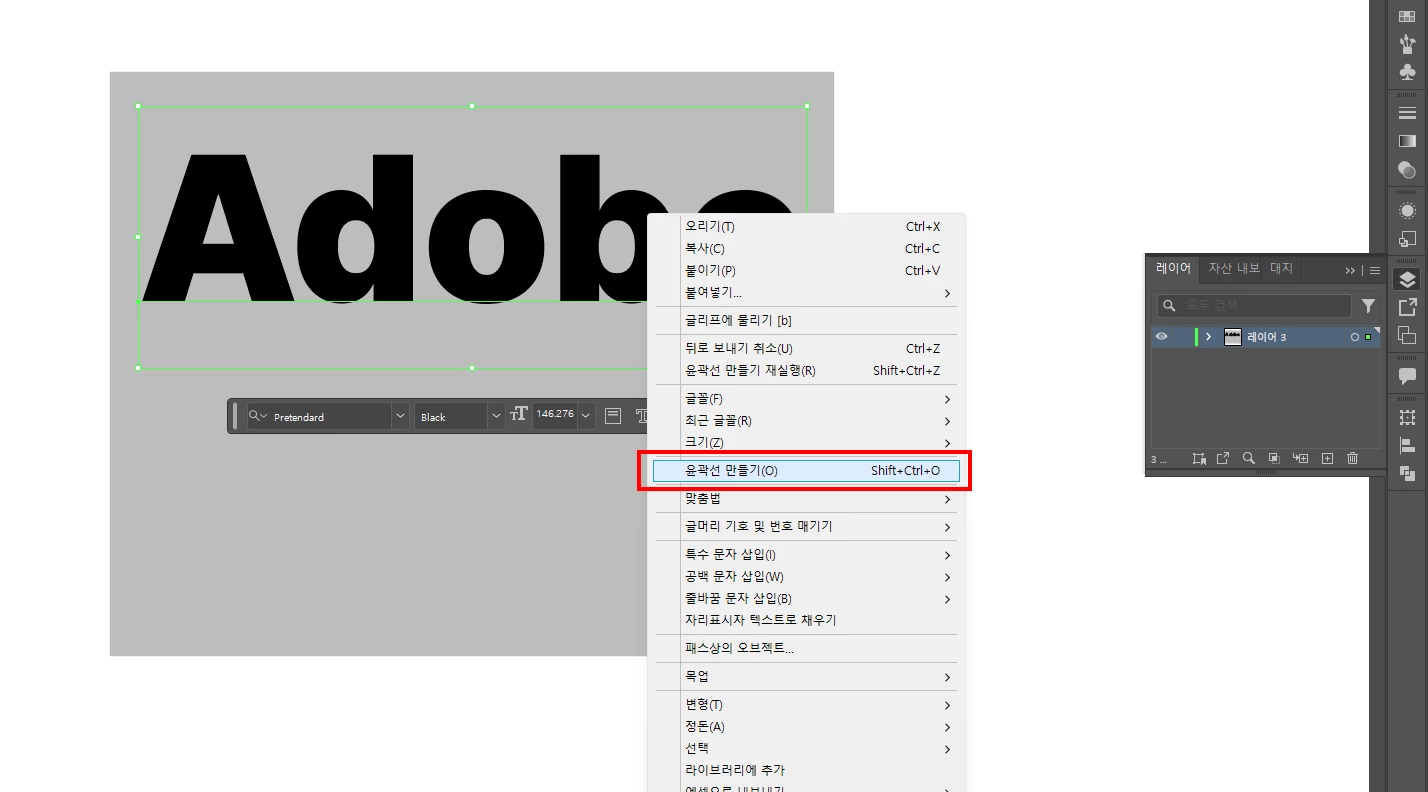Choose 글리프에 물리기 [b] menu item
The width and height of the screenshot is (1428, 792).
tap(806, 321)
